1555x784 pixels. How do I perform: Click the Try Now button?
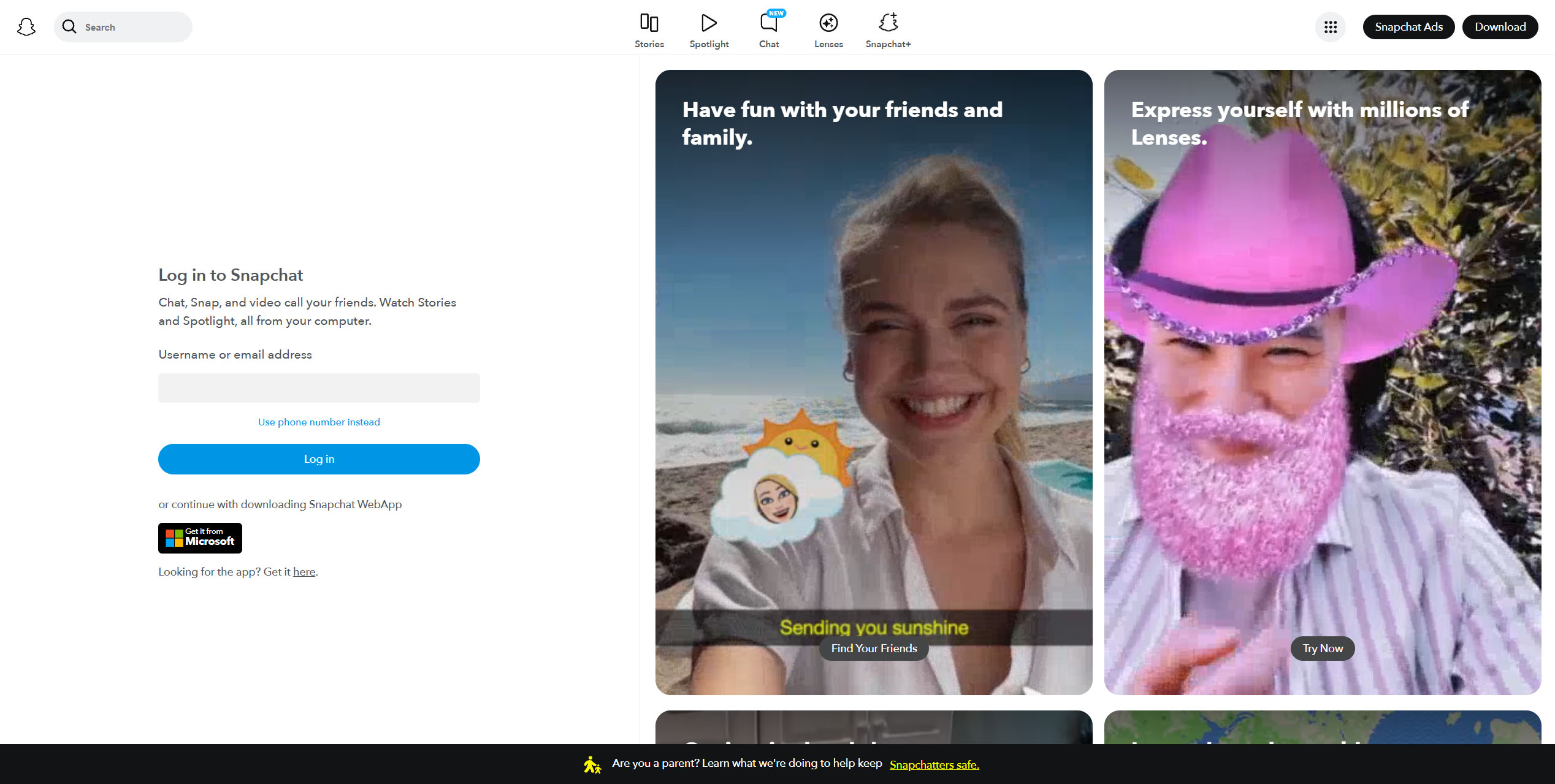[x=1323, y=649]
